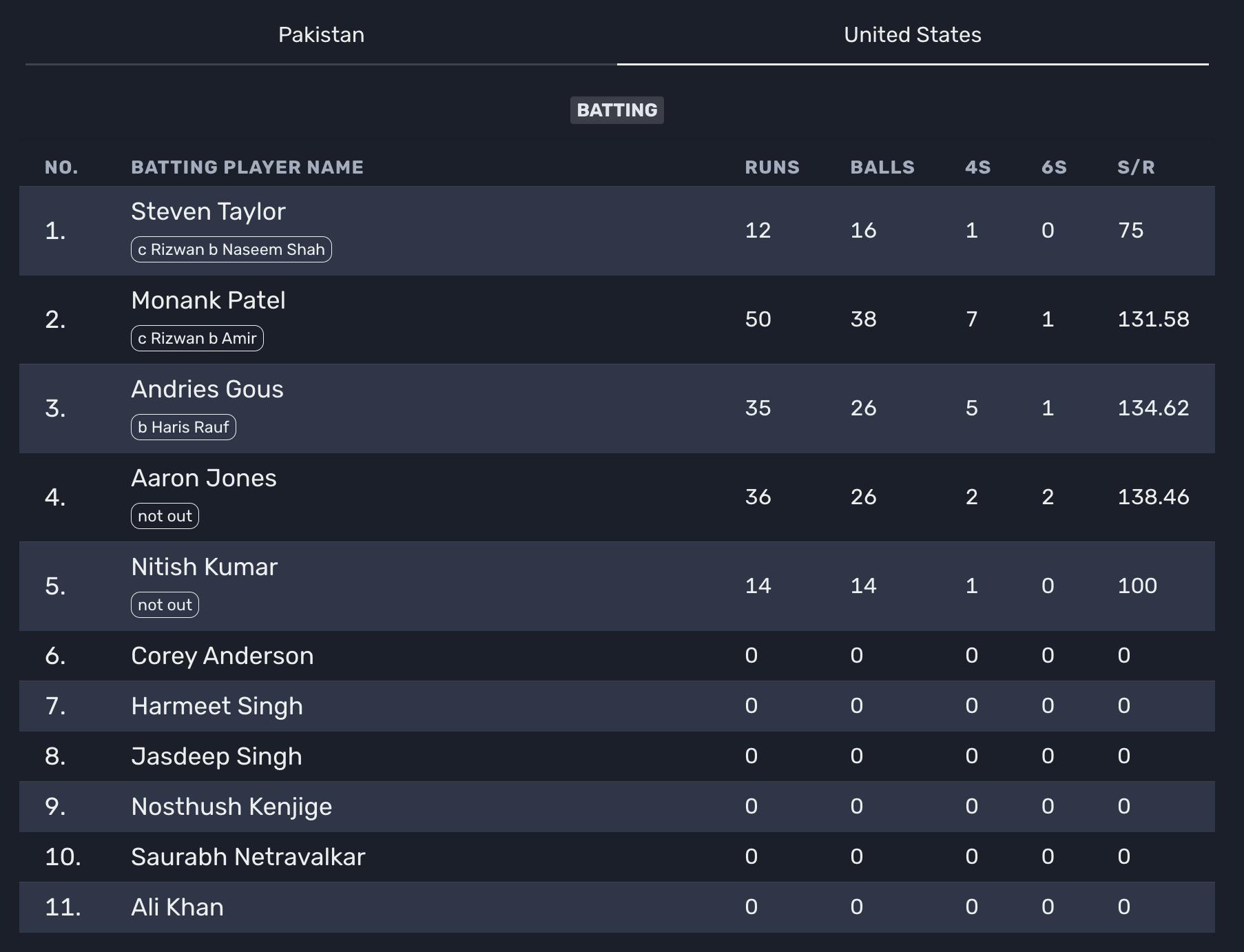Click Monank Patel's strike rate 131.58
Viewport: 1244px width, 952px height.
pos(1152,319)
